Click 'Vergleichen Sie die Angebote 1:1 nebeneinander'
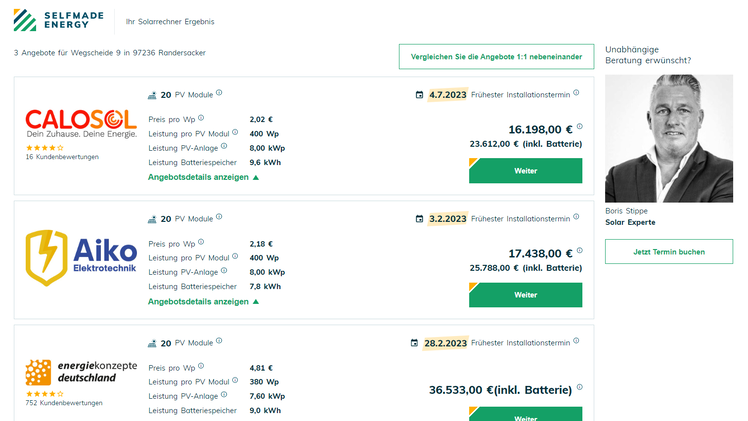 click(496, 57)
